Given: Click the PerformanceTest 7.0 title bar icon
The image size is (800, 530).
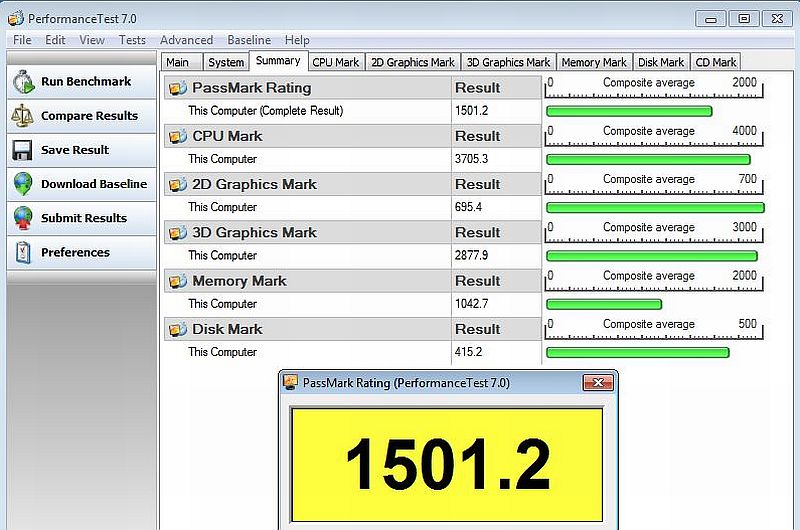Looking at the screenshot, I should [15, 18].
